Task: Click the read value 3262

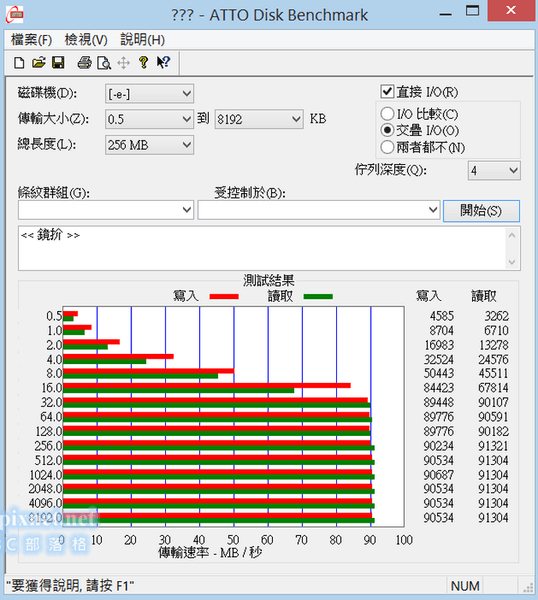Action: point(497,316)
